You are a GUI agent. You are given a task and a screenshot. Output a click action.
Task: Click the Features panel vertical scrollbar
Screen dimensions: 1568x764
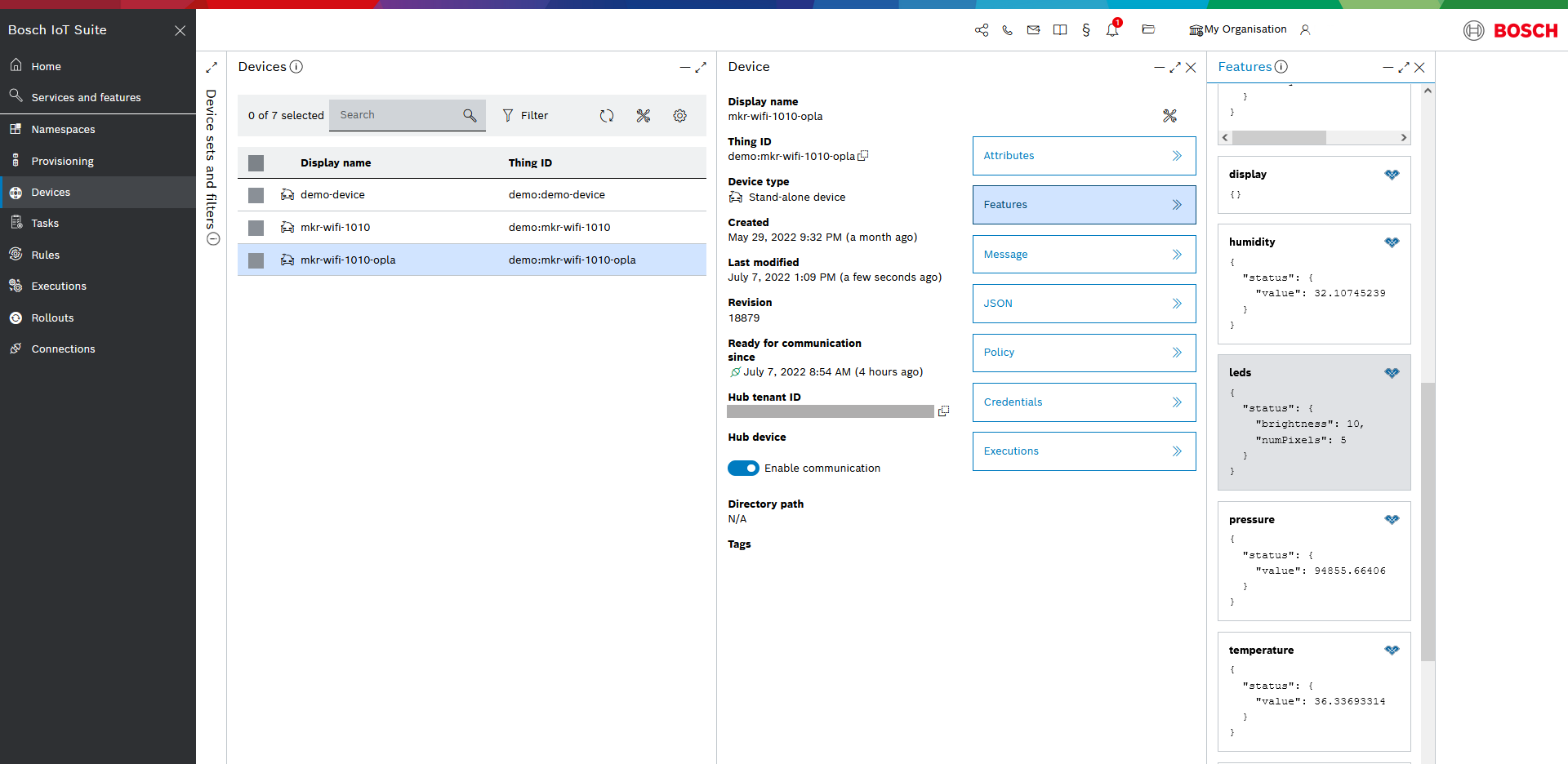1428,521
